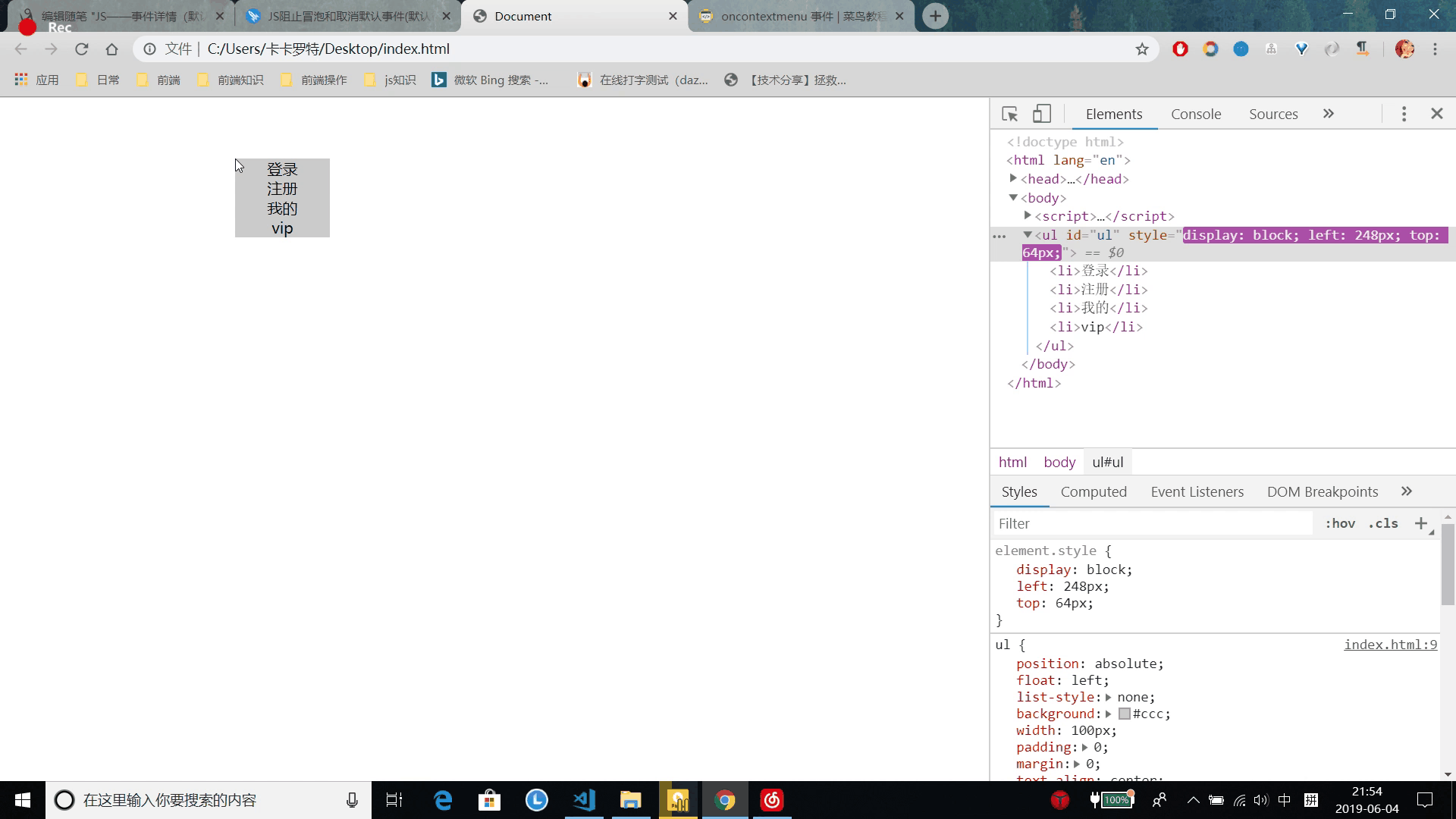The height and width of the screenshot is (819, 1456).
Task: Select the html breadcrumb
Action: pyautogui.click(x=1012, y=462)
